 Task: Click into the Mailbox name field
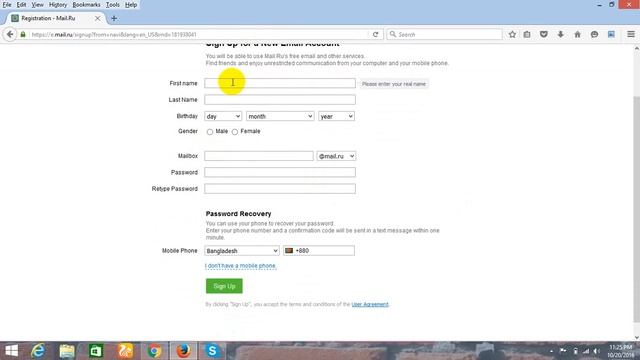pyautogui.click(x=259, y=156)
